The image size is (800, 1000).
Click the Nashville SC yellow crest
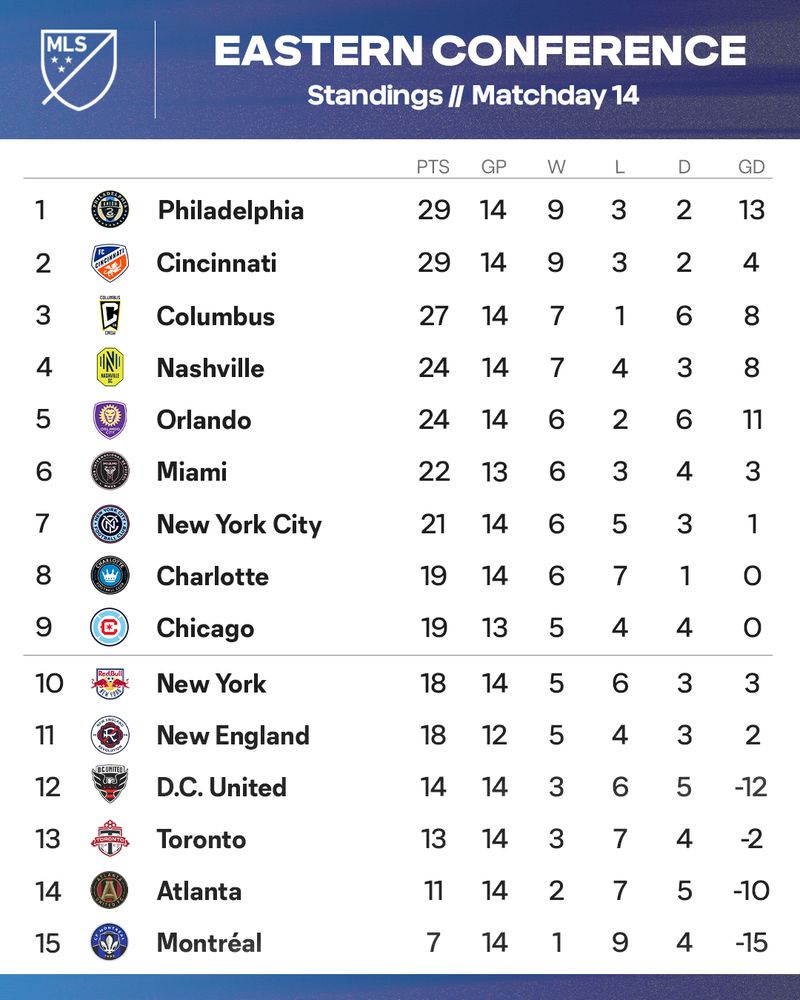[110, 367]
